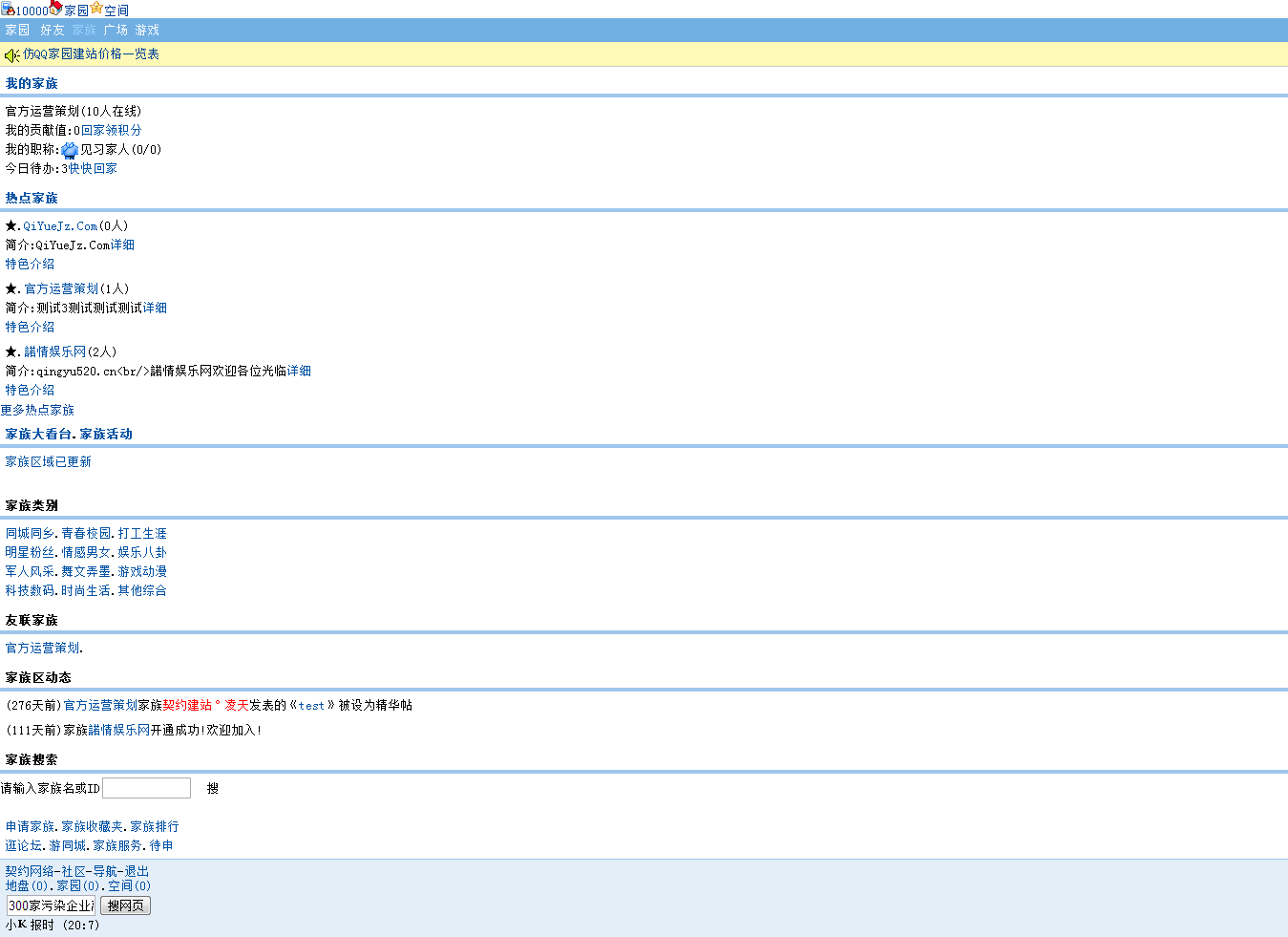Screen dimensions: 1288x937
Task: Open the test post link
Action: (311, 706)
